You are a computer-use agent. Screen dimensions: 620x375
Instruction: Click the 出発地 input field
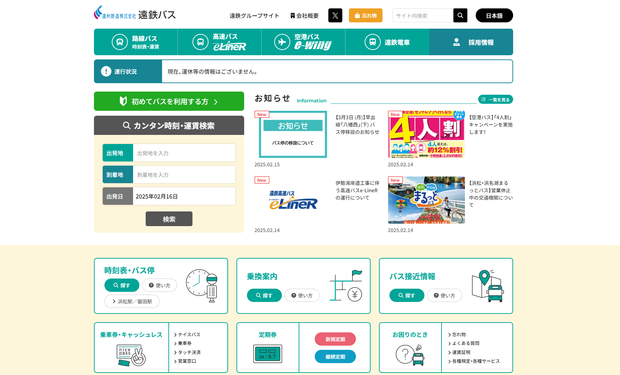coord(184,153)
